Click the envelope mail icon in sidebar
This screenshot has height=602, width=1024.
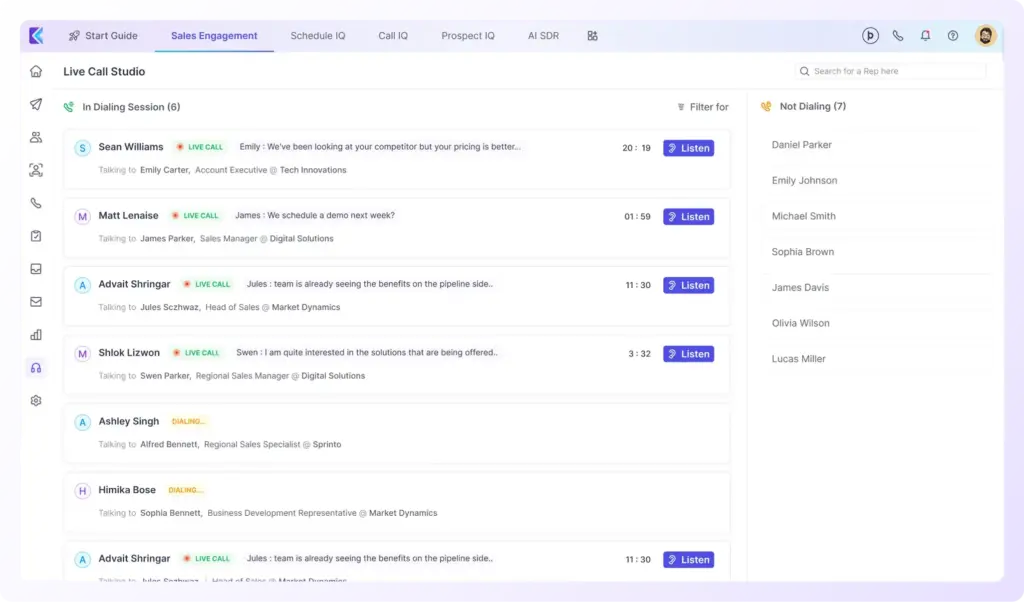pyautogui.click(x=36, y=302)
